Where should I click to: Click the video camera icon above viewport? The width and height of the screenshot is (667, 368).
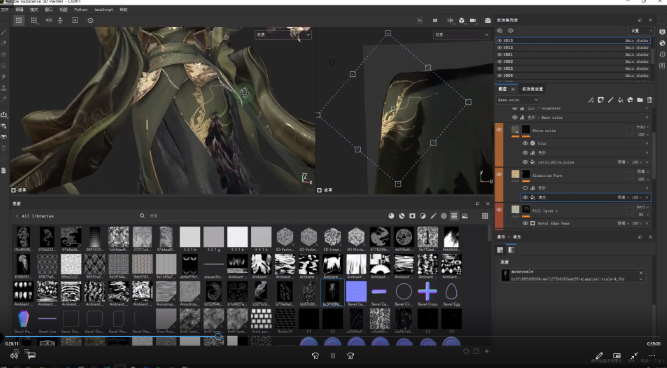coord(473,20)
